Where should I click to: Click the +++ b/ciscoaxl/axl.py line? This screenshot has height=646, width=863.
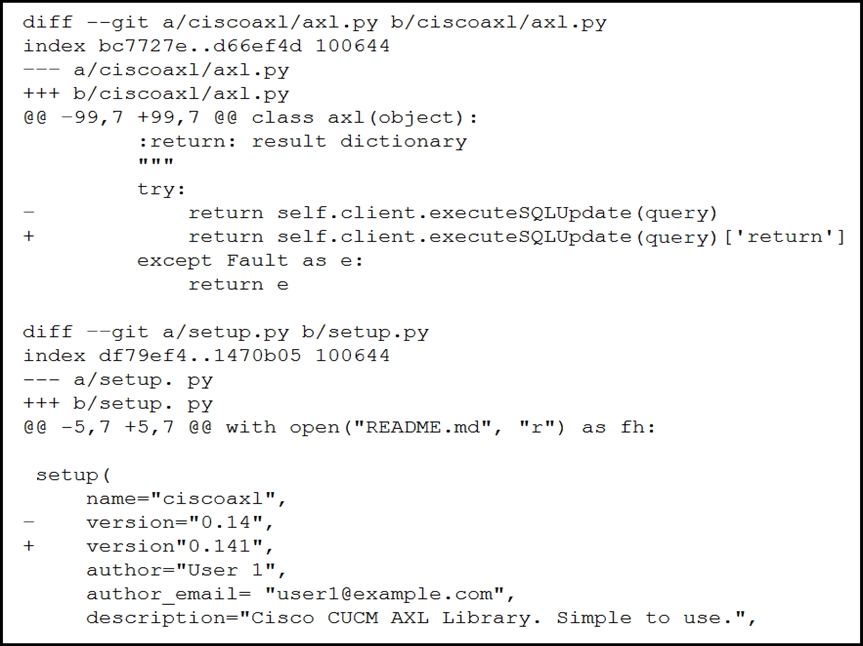pos(156,94)
